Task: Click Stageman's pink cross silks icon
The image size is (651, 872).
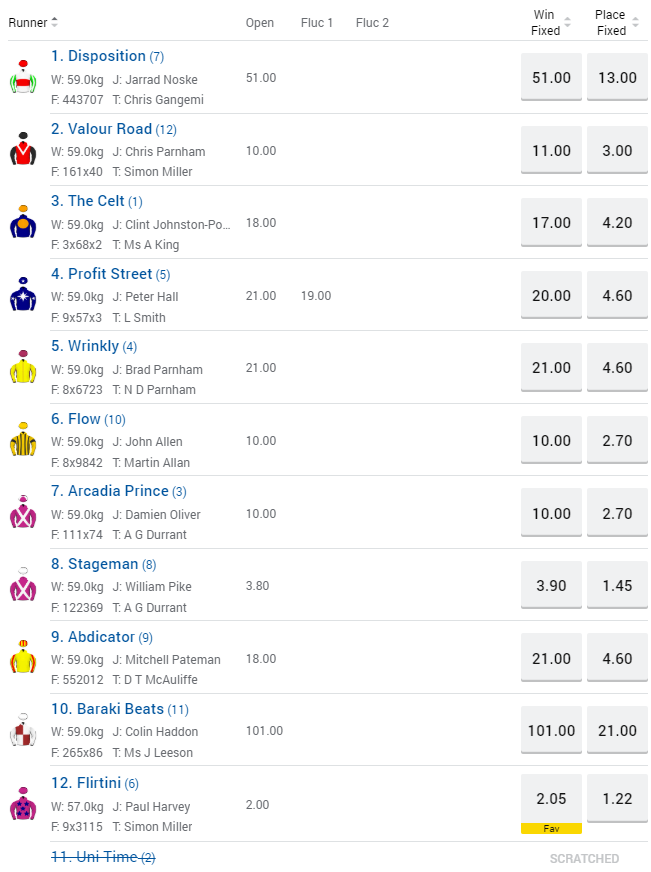Action: click(23, 586)
